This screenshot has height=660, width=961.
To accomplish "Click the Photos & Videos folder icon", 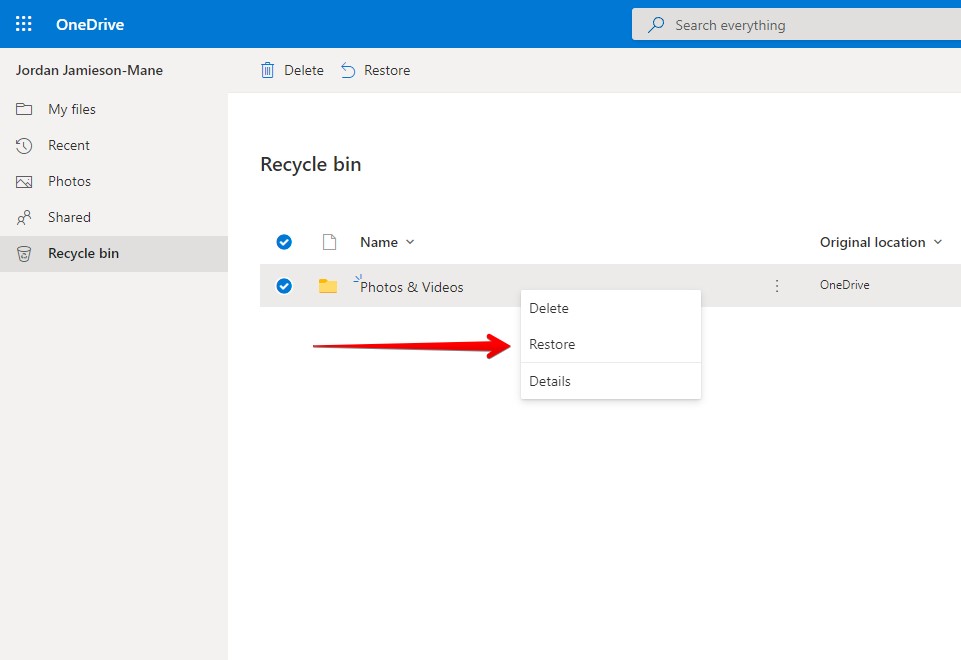I will click(327, 285).
